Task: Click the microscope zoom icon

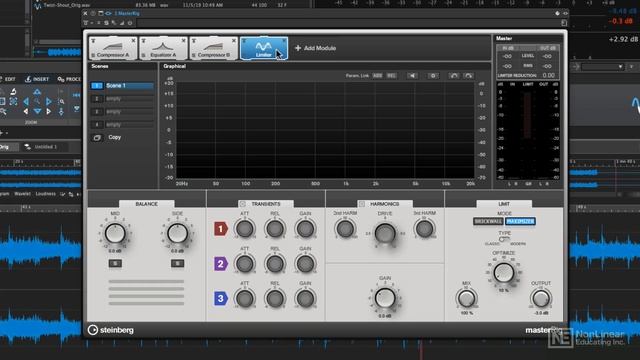Action: coord(13,91)
